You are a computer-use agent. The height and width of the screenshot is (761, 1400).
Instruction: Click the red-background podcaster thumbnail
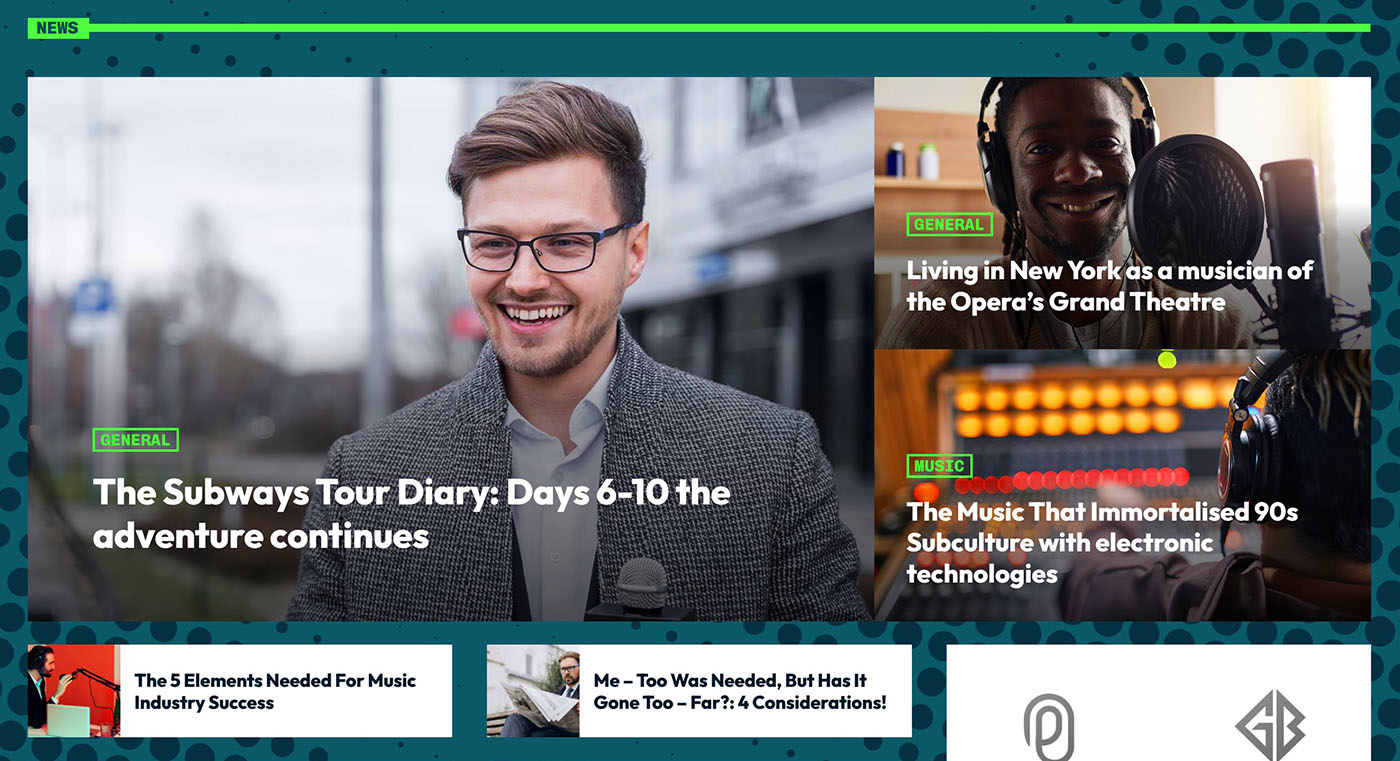click(x=73, y=691)
